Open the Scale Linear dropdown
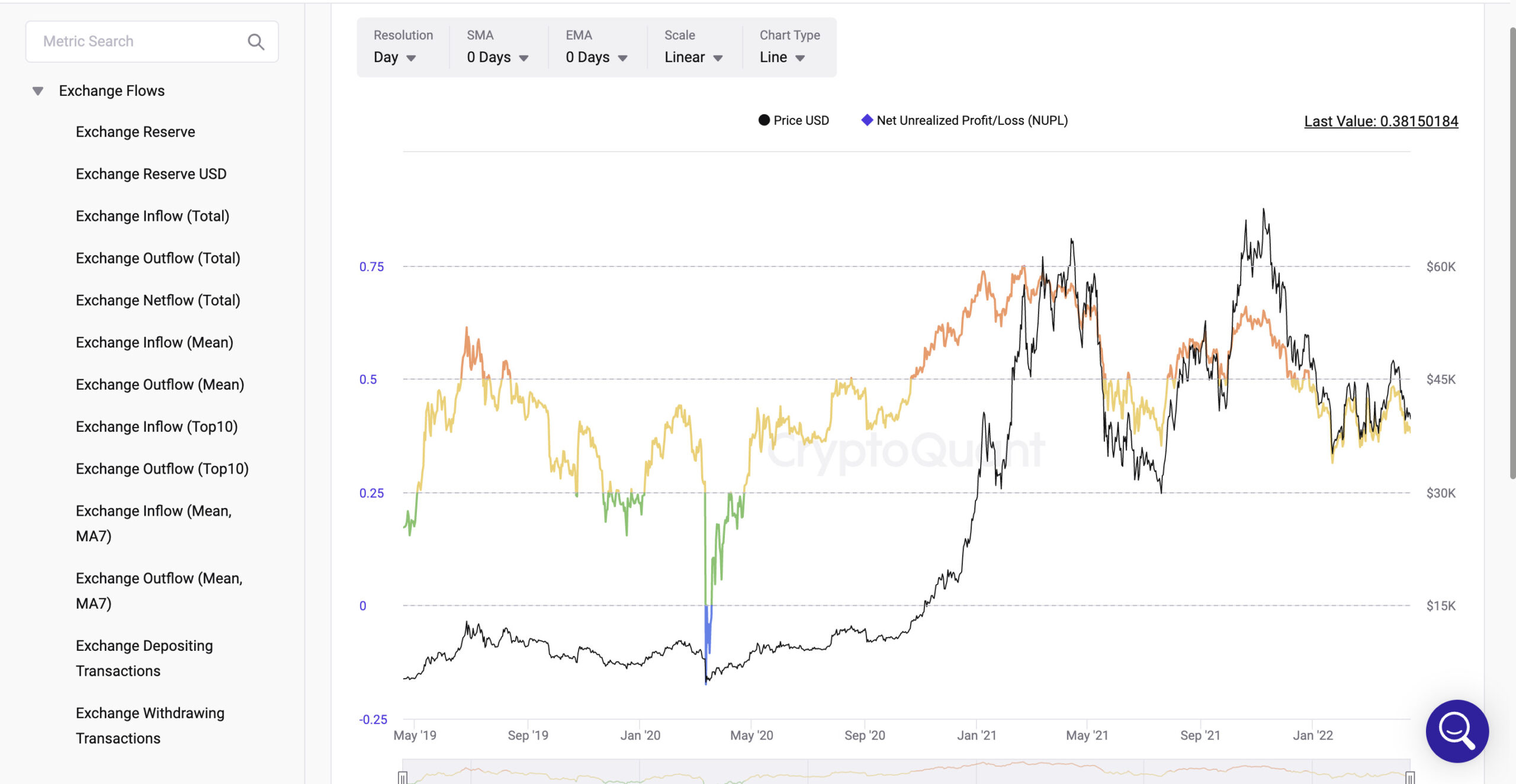The width and height of the screenshot is (1516, 784). click(x=693, y=57)
